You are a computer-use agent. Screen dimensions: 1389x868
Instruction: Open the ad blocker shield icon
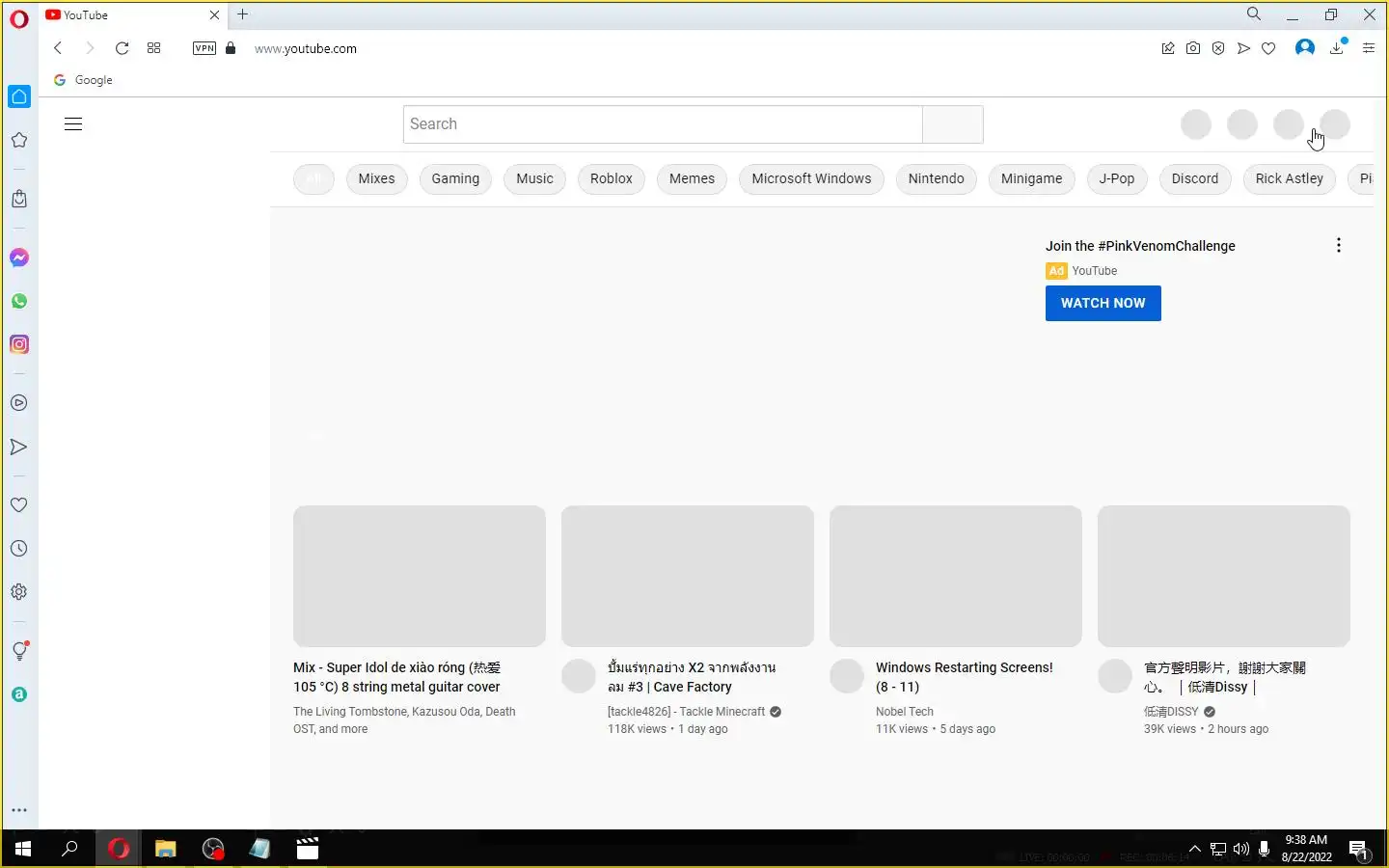1218,48
